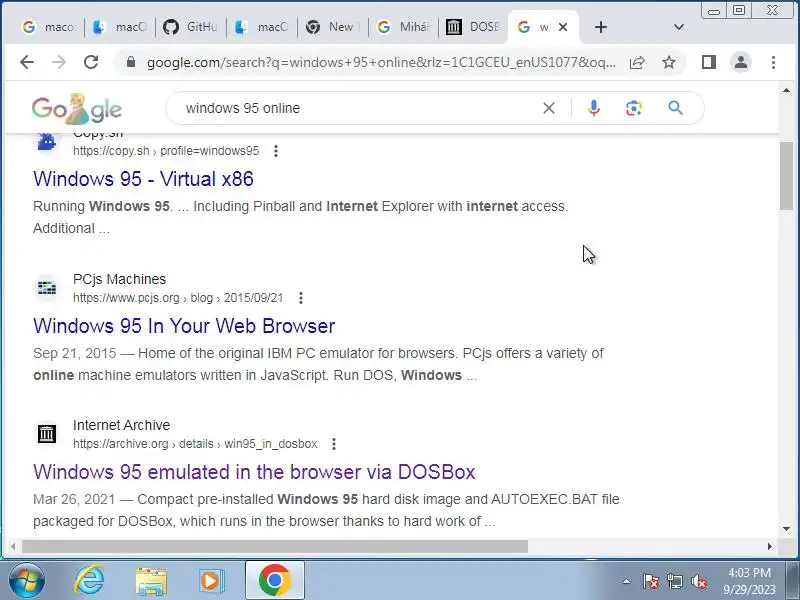View site info via the lock icon
The height and width of the screenshot is (600, 800).
131,62
